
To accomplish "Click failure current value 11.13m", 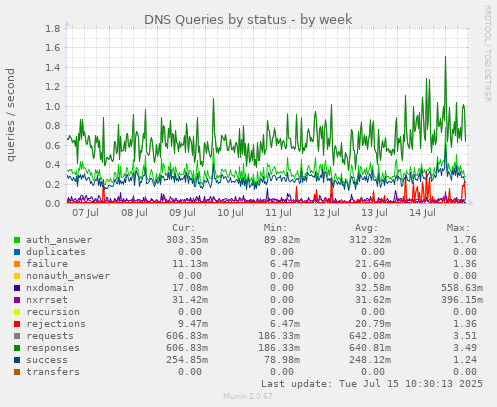I will tap(190, 264).
